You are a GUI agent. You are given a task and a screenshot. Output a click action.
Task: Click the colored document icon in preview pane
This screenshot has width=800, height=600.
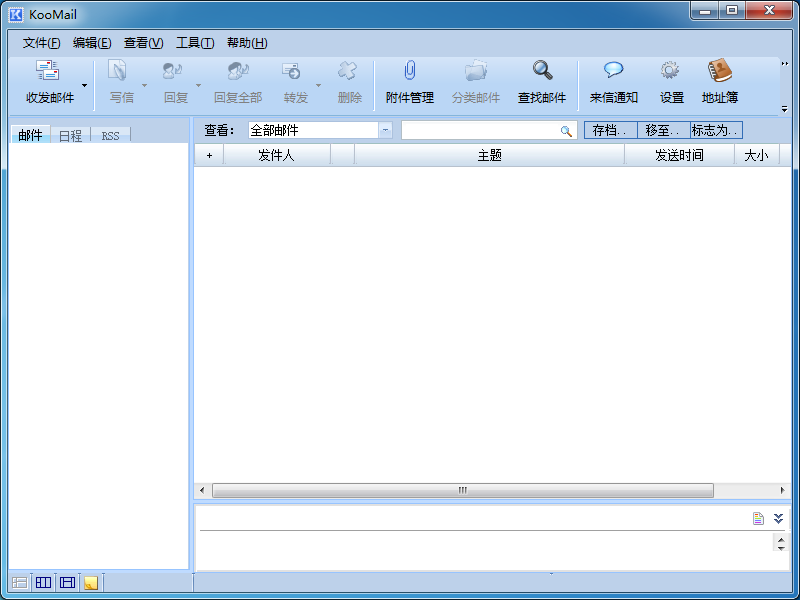click(x=759, y=518)
